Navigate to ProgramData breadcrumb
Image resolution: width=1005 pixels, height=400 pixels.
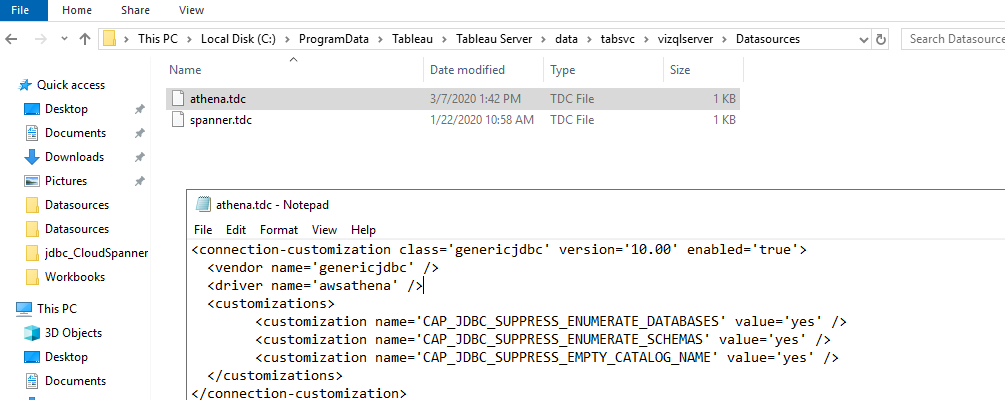pyautogui.click(x=334, y=39)
